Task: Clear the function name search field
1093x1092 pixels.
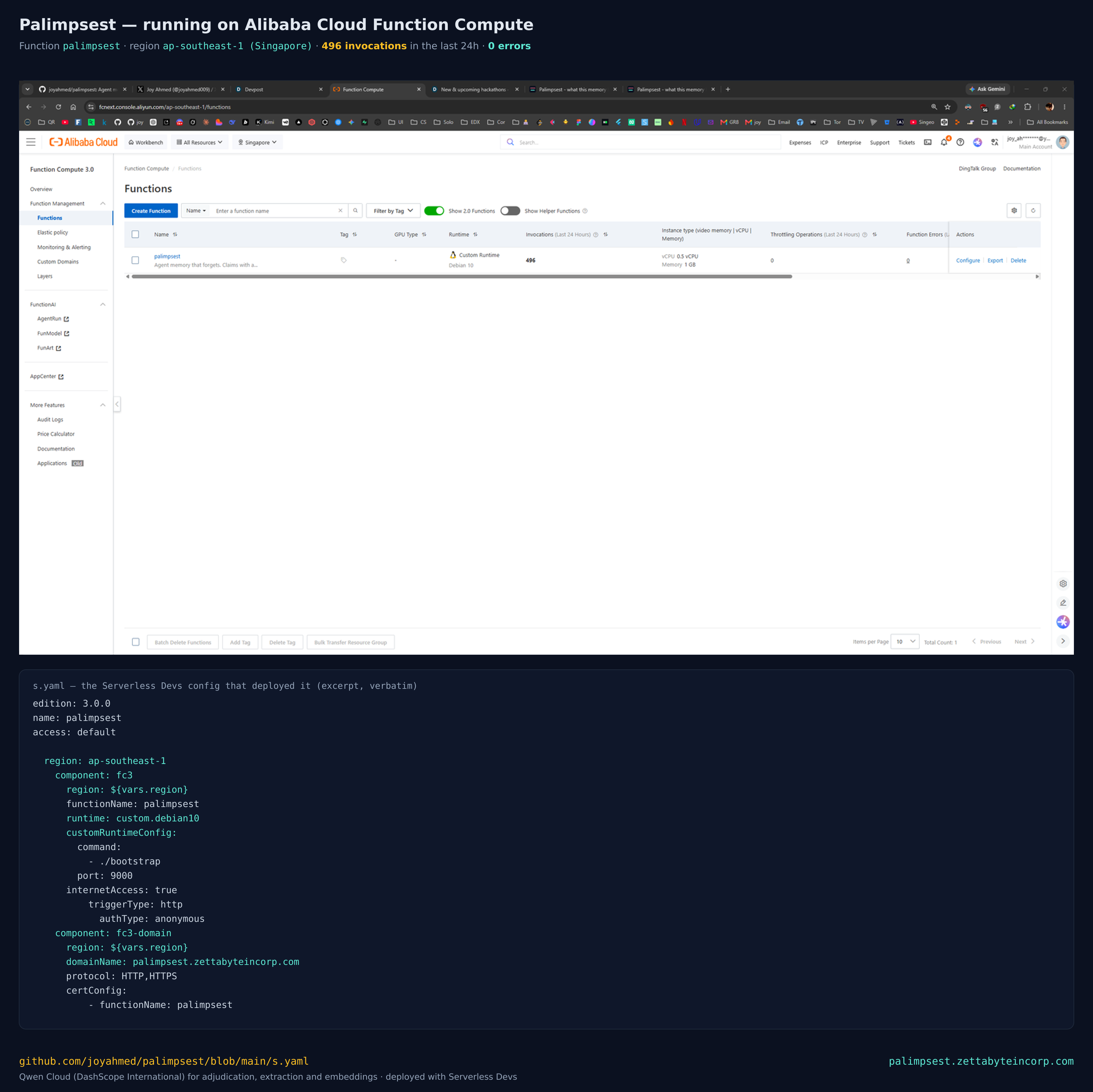Action: [340, 210]
